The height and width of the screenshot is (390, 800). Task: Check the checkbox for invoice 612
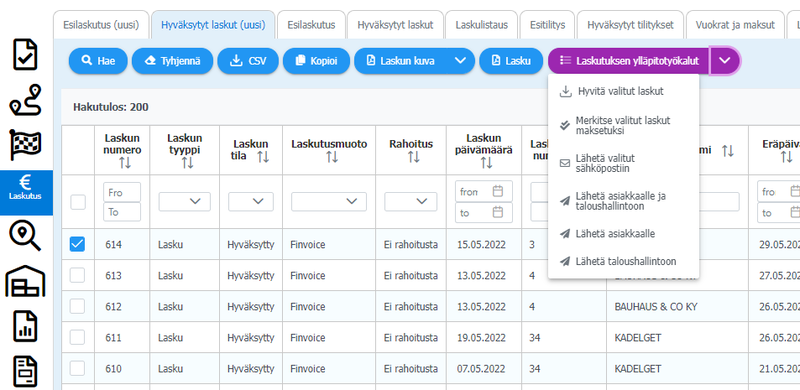tap(78, 307)
